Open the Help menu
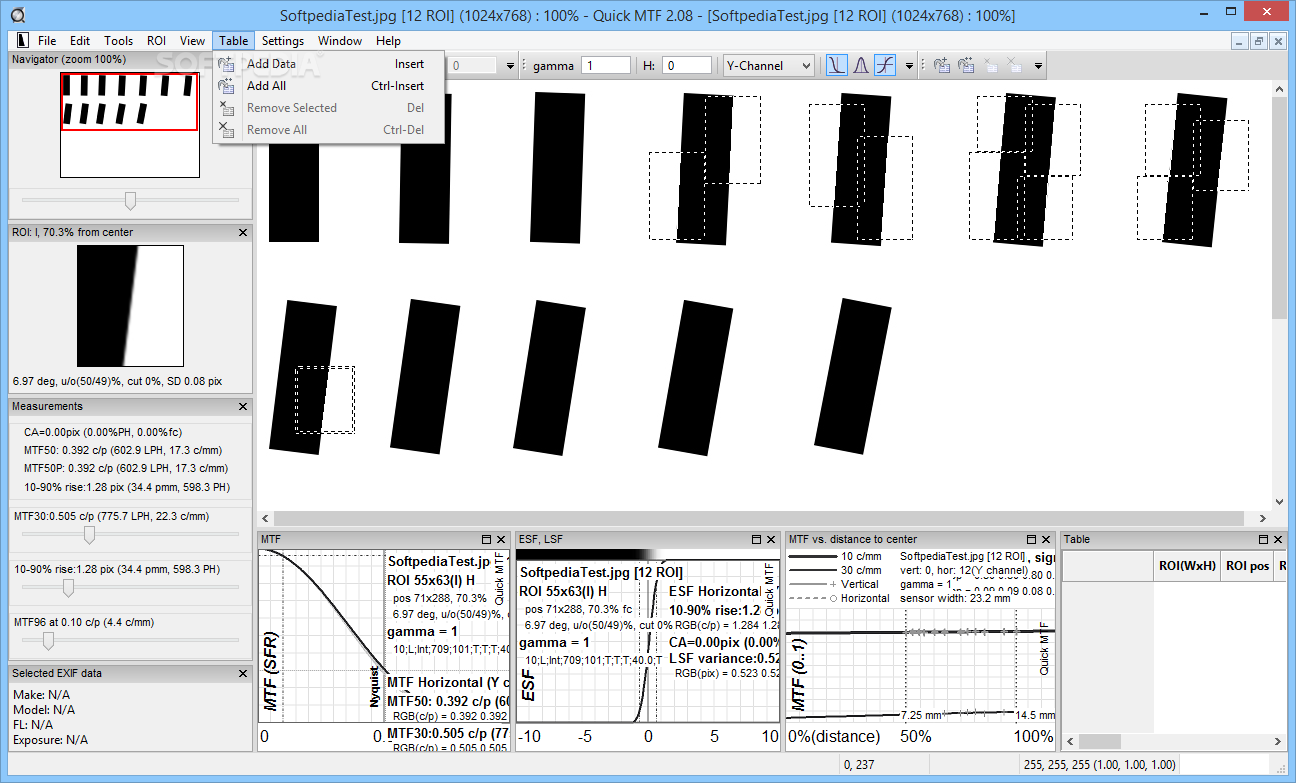The image size is (1296, 783). (389, 41)
